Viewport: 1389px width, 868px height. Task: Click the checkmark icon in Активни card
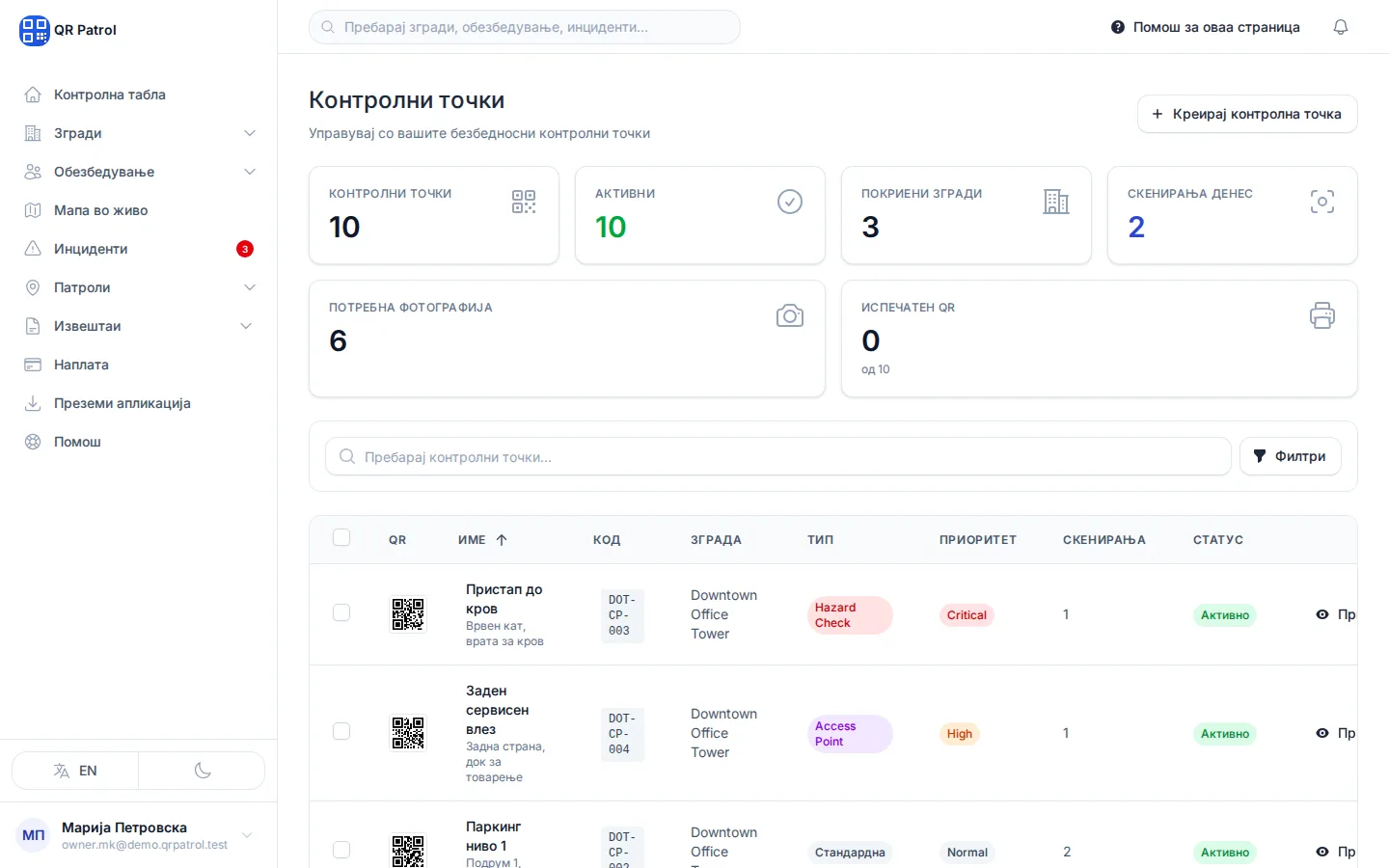(790, 202)
